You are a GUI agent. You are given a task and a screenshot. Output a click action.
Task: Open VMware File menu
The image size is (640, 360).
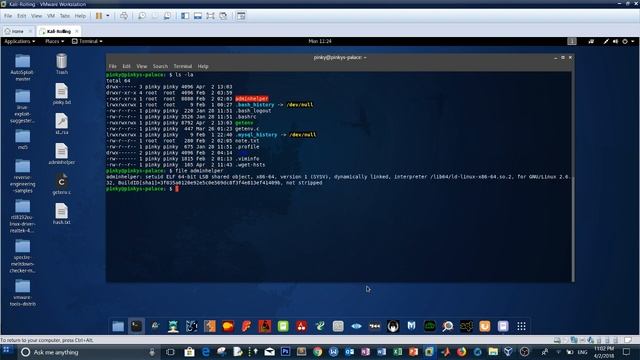(8, 16)
